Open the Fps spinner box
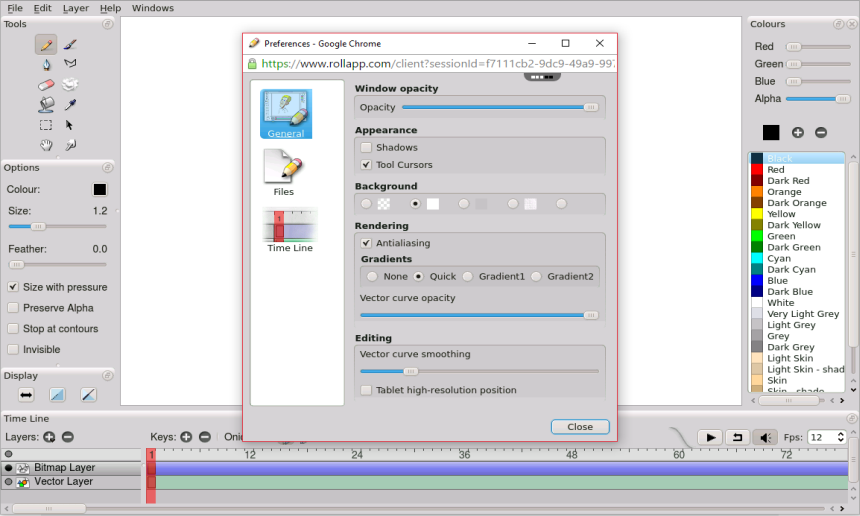 point(826,437)
